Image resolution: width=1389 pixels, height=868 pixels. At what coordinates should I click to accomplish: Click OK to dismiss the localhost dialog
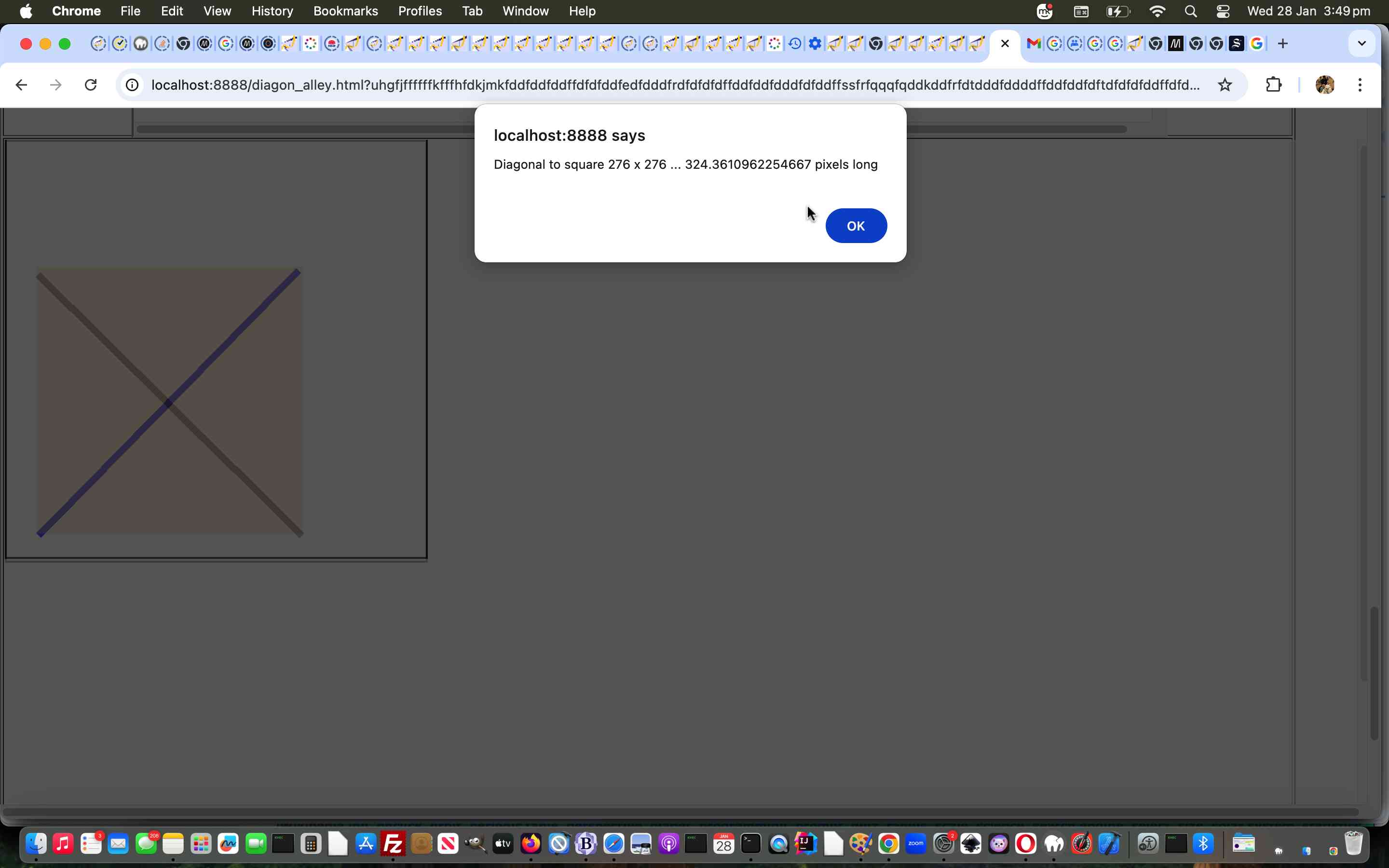pos(856,225)
